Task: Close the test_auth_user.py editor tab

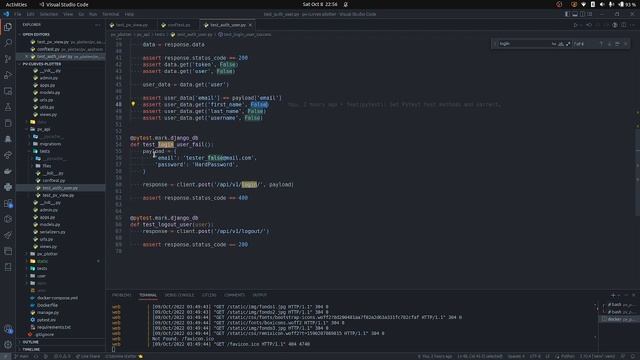Action: click(x=250, y=25)
